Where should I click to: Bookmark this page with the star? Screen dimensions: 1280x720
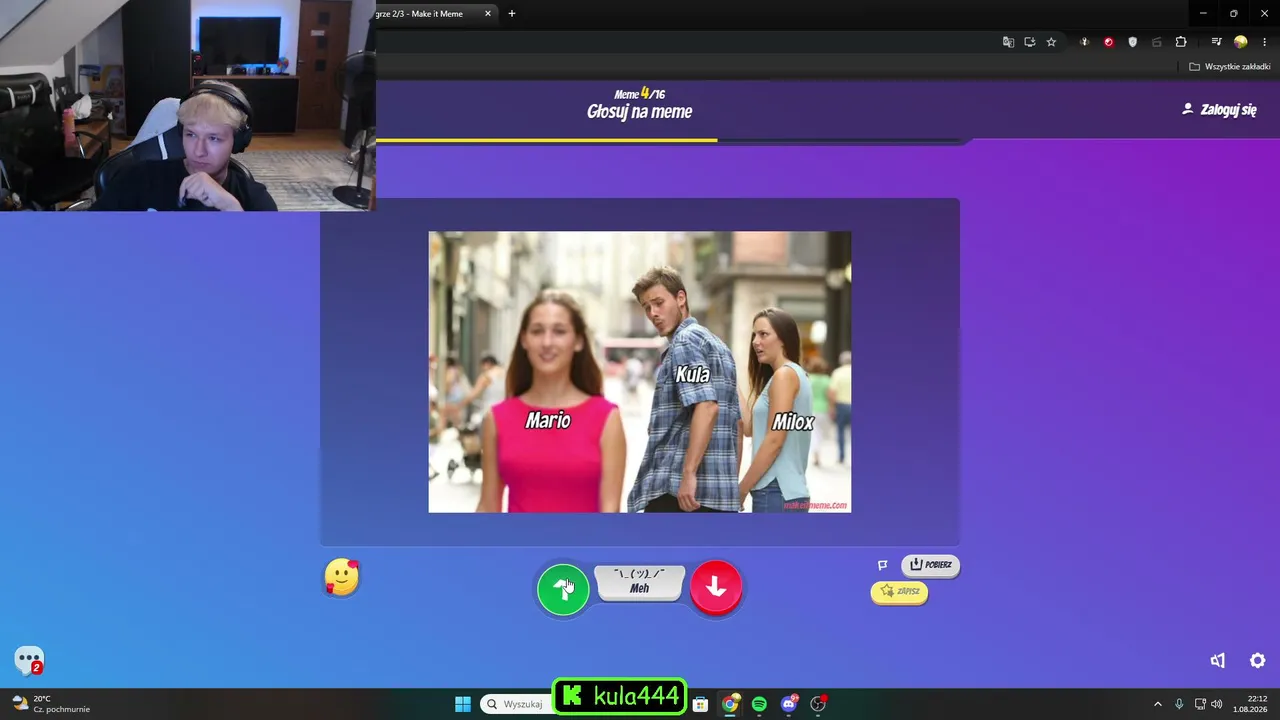click(x=1051, y=42)
